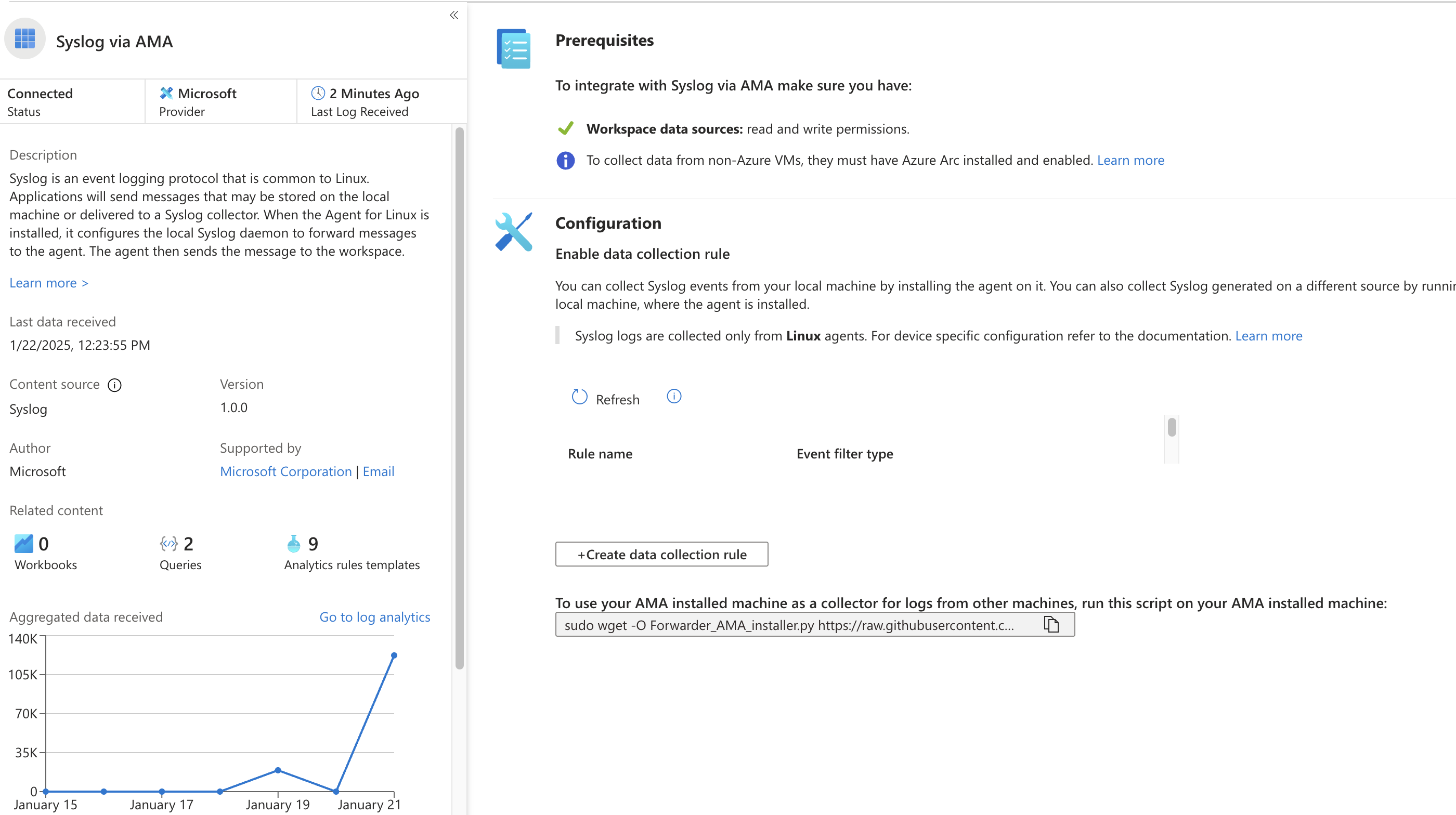Click the Event filter type column header
The width and height of the screenshot is (1456, 815).
(844, 454)
